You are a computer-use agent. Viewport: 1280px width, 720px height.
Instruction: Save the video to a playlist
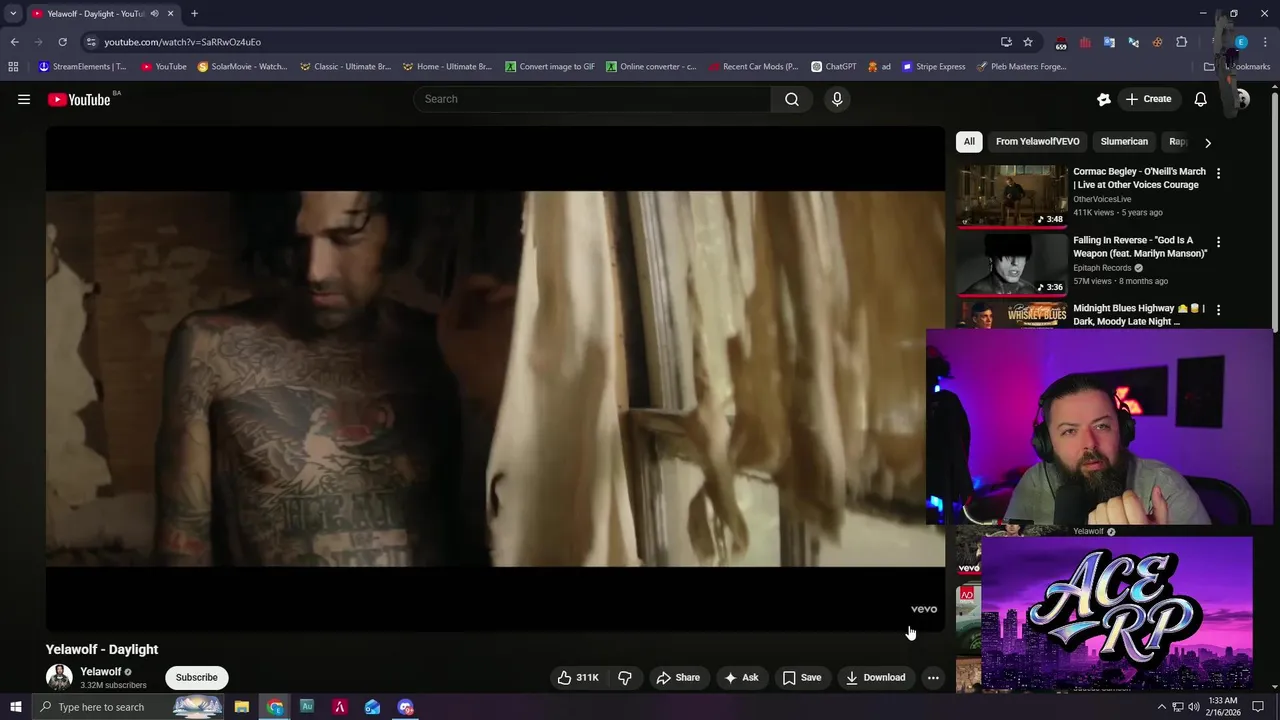coord(802,677)
